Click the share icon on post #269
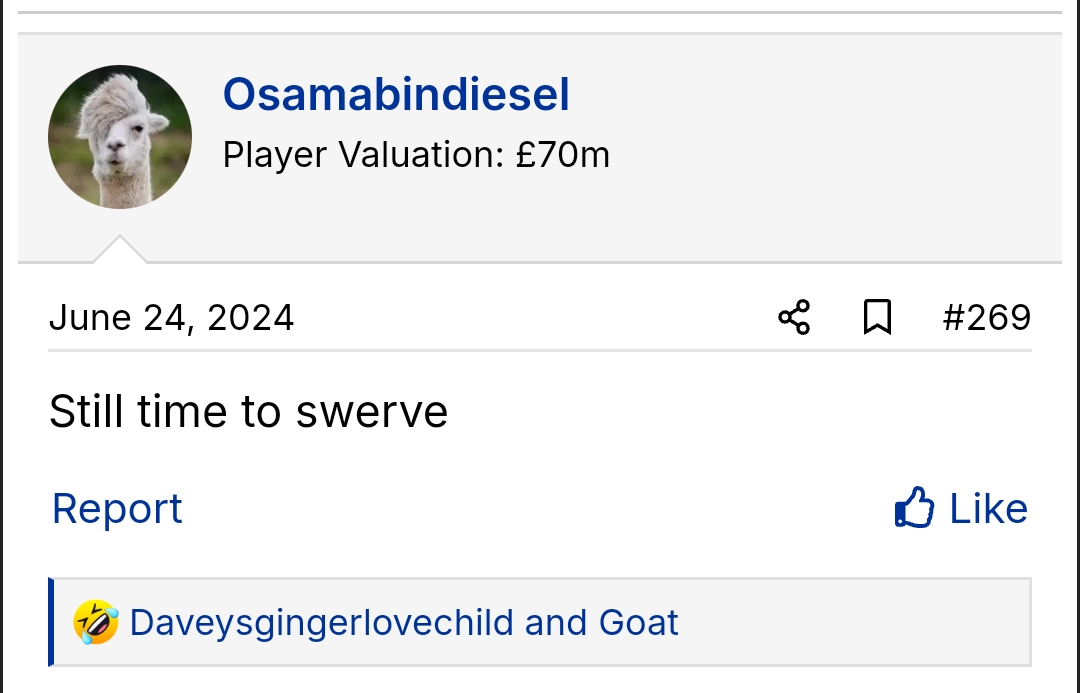 pyautogui.click(x=794, y=318)
